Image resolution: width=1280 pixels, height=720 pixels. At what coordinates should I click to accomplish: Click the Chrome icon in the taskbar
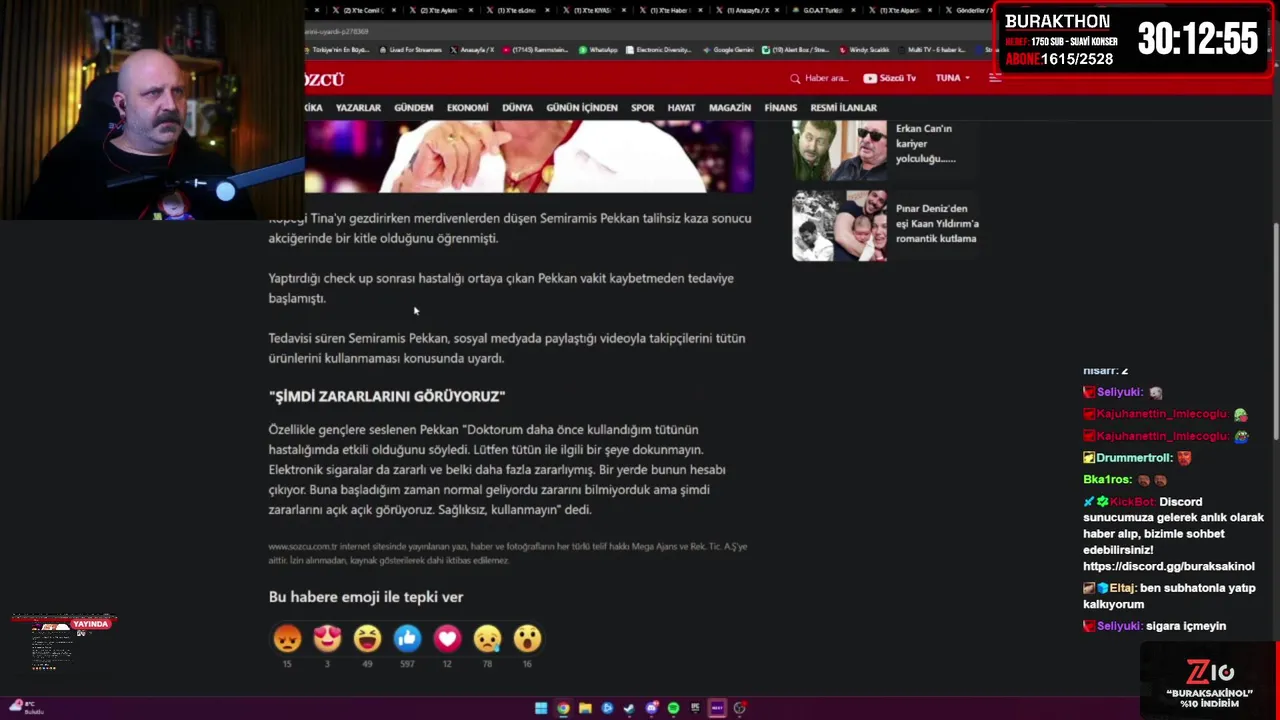(x=563, y=708)
